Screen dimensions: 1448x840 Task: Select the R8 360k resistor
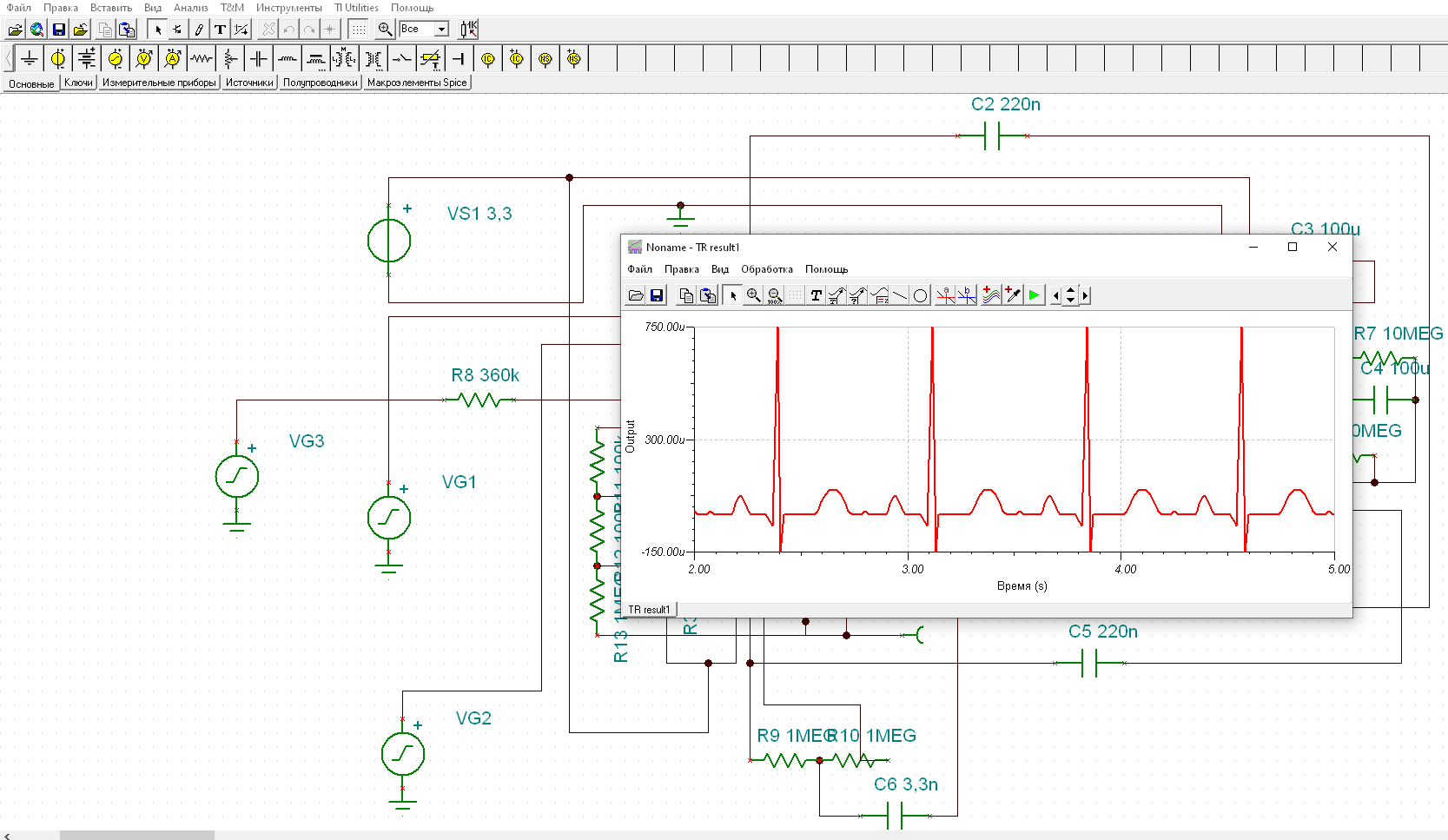click(479, 400)
